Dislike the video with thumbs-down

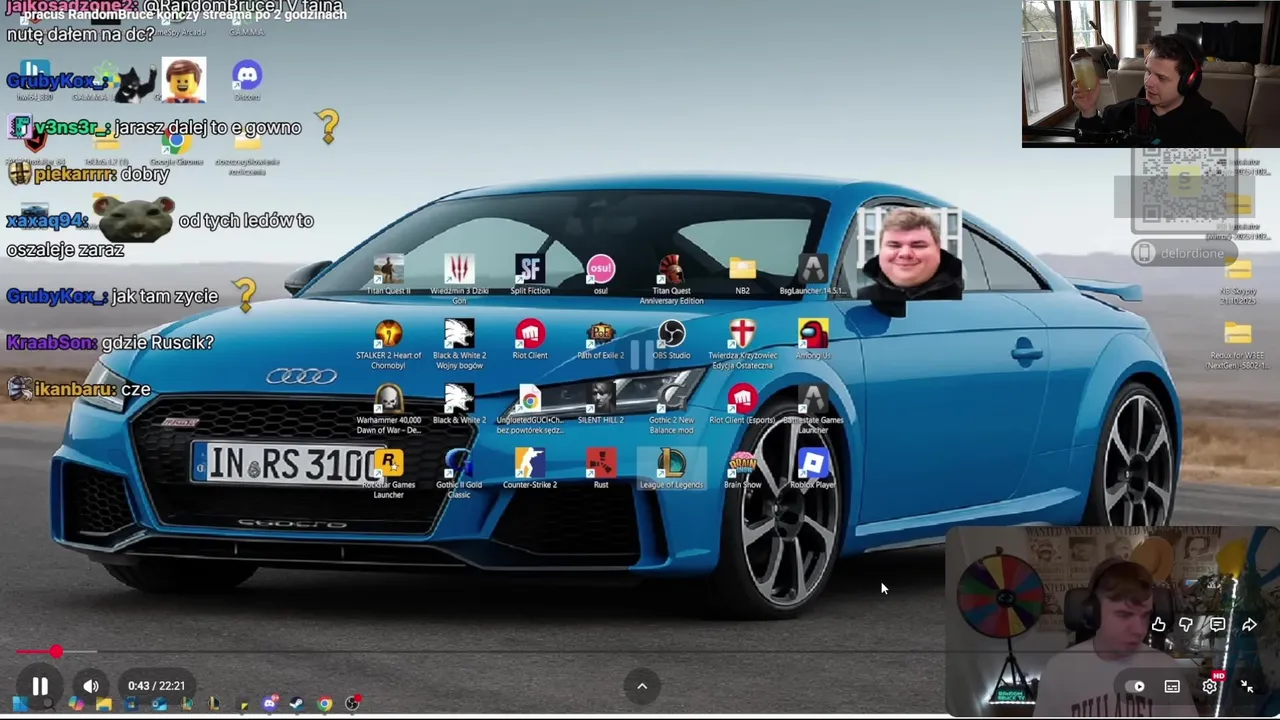(1186, 625)
